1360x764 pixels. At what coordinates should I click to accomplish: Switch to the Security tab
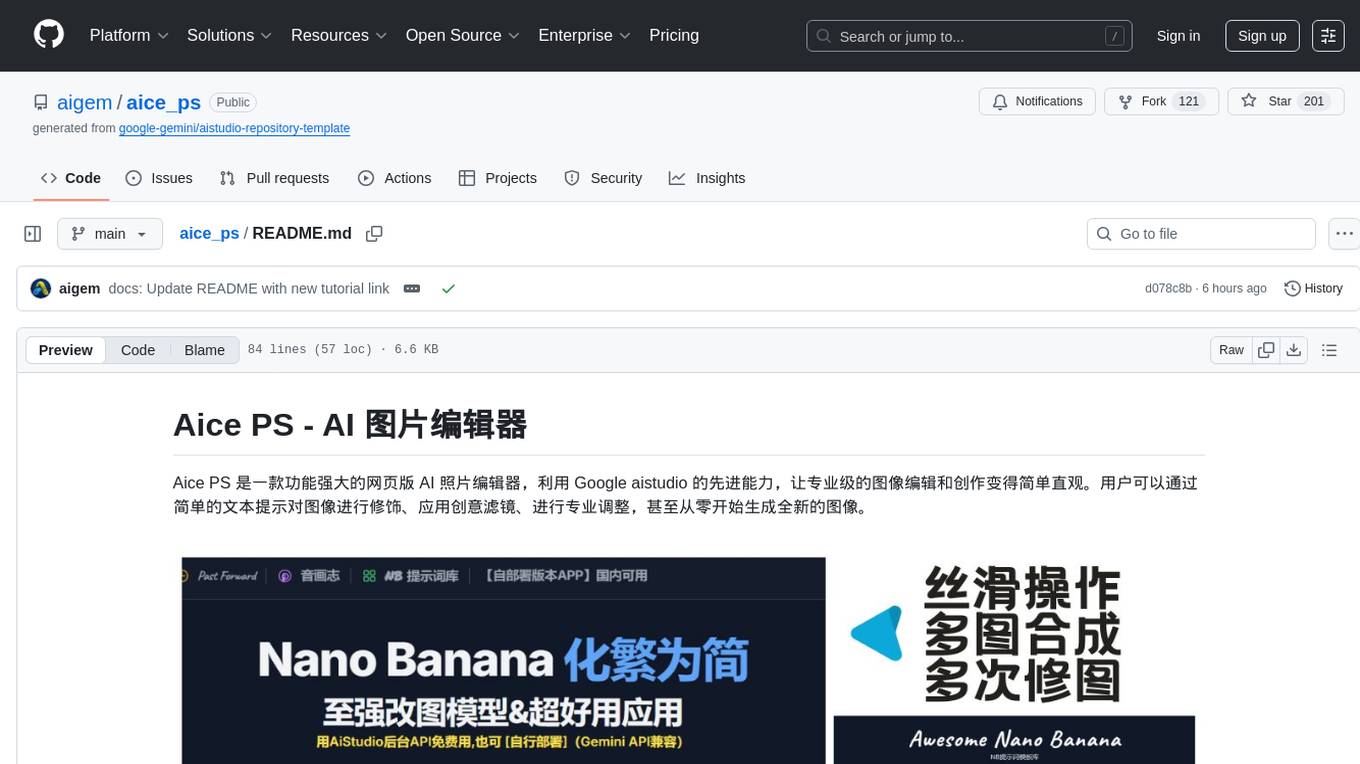pos(603,178)
